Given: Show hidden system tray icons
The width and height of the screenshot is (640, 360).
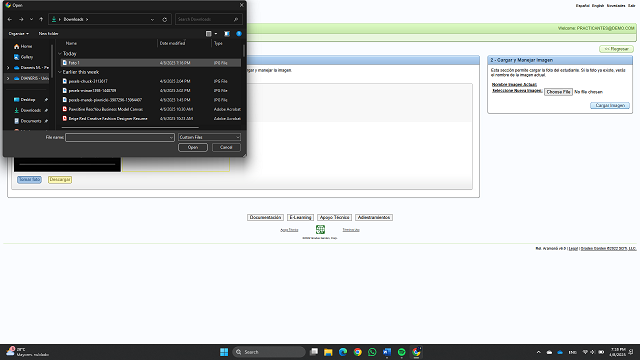Looking at the screenshot, I should click(x=538, y=352).
